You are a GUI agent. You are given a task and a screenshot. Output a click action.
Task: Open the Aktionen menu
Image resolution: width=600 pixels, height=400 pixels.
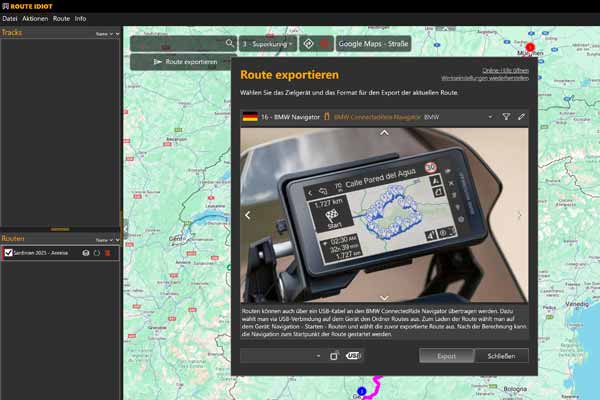[35, 18]
